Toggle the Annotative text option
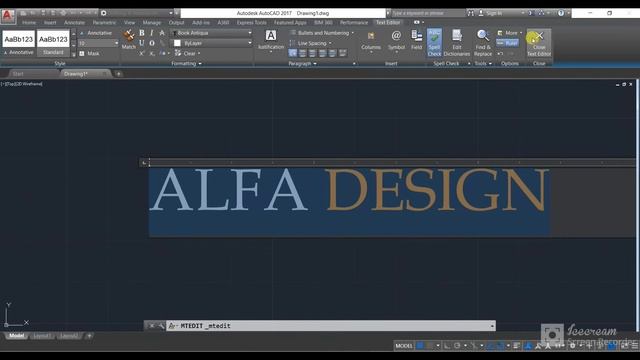 [x=96, y=33]
